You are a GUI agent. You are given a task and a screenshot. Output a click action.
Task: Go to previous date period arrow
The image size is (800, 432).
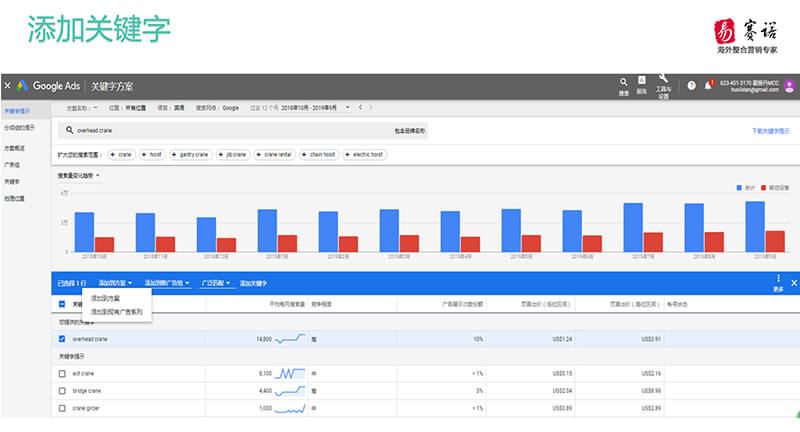click(x=360, y=108)
